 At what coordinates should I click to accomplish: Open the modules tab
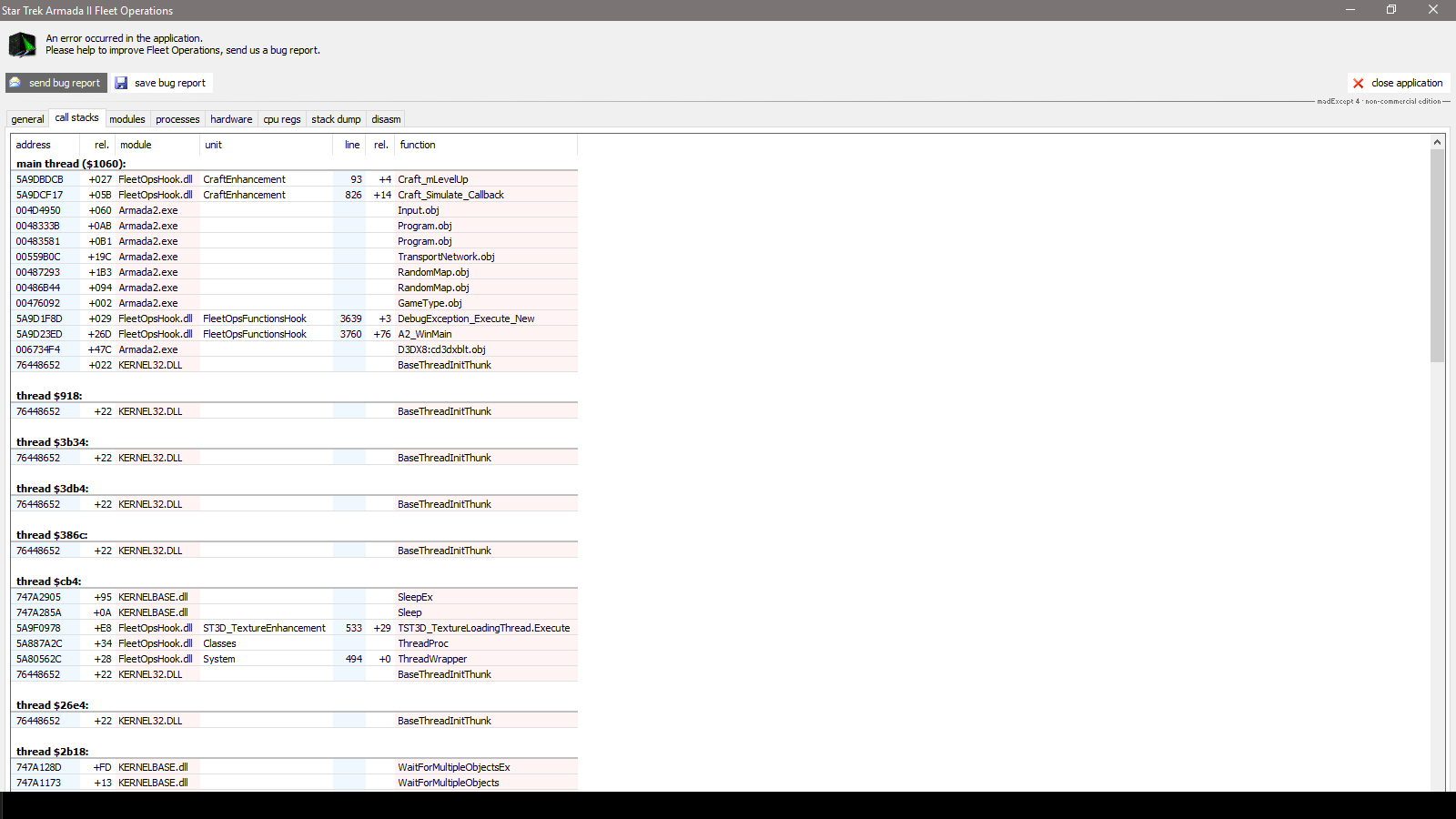point(127,119)
